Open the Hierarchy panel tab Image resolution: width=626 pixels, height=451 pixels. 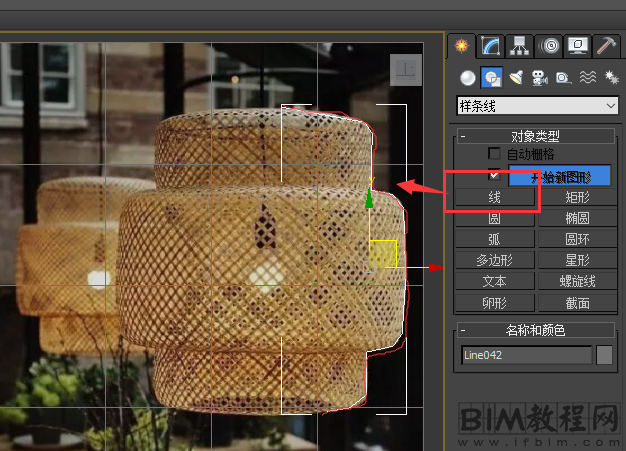pyautogui.click(x=519, y=45)
